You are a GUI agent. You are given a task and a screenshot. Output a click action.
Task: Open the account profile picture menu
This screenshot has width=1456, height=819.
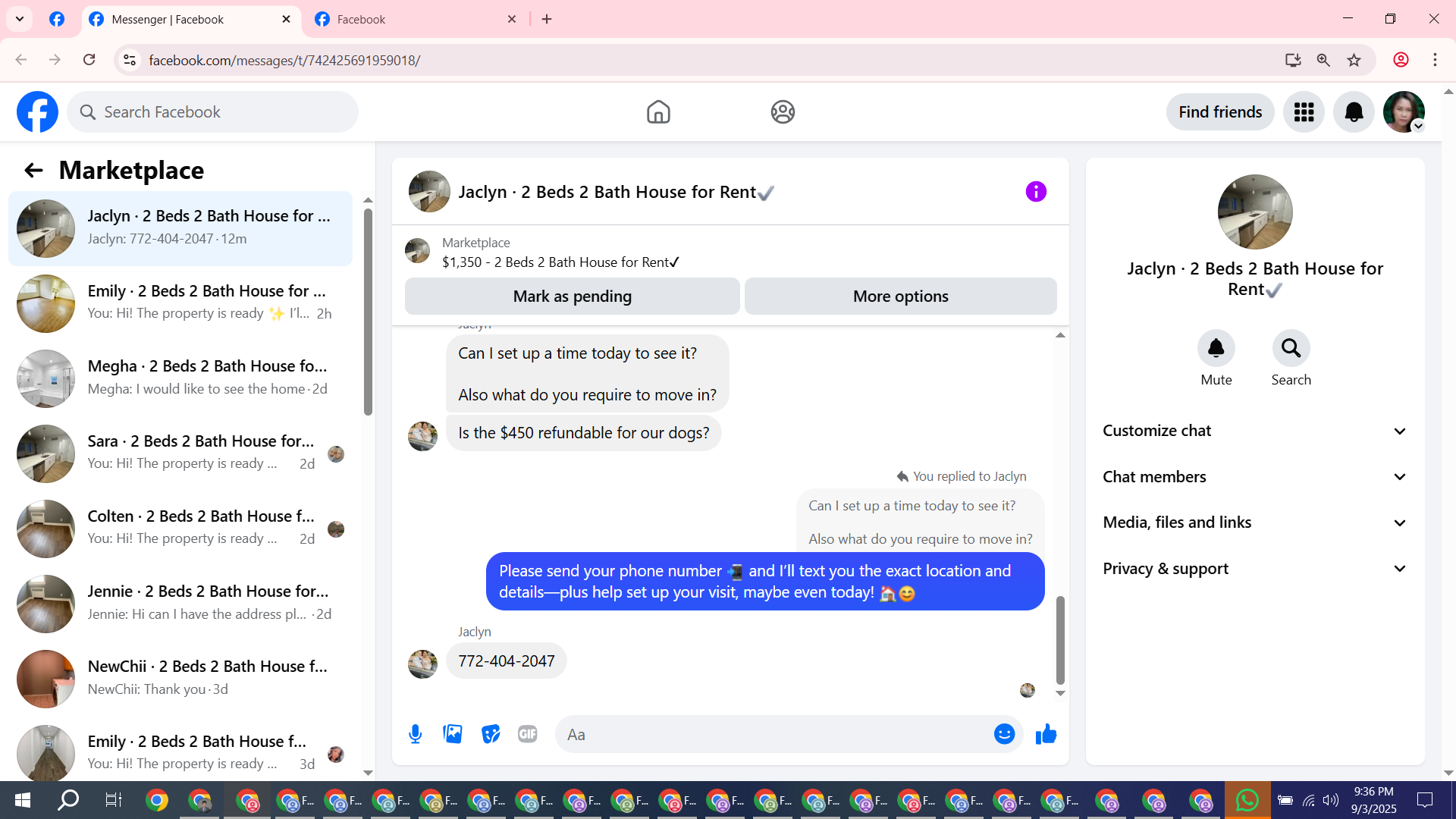click(1404, 112)
